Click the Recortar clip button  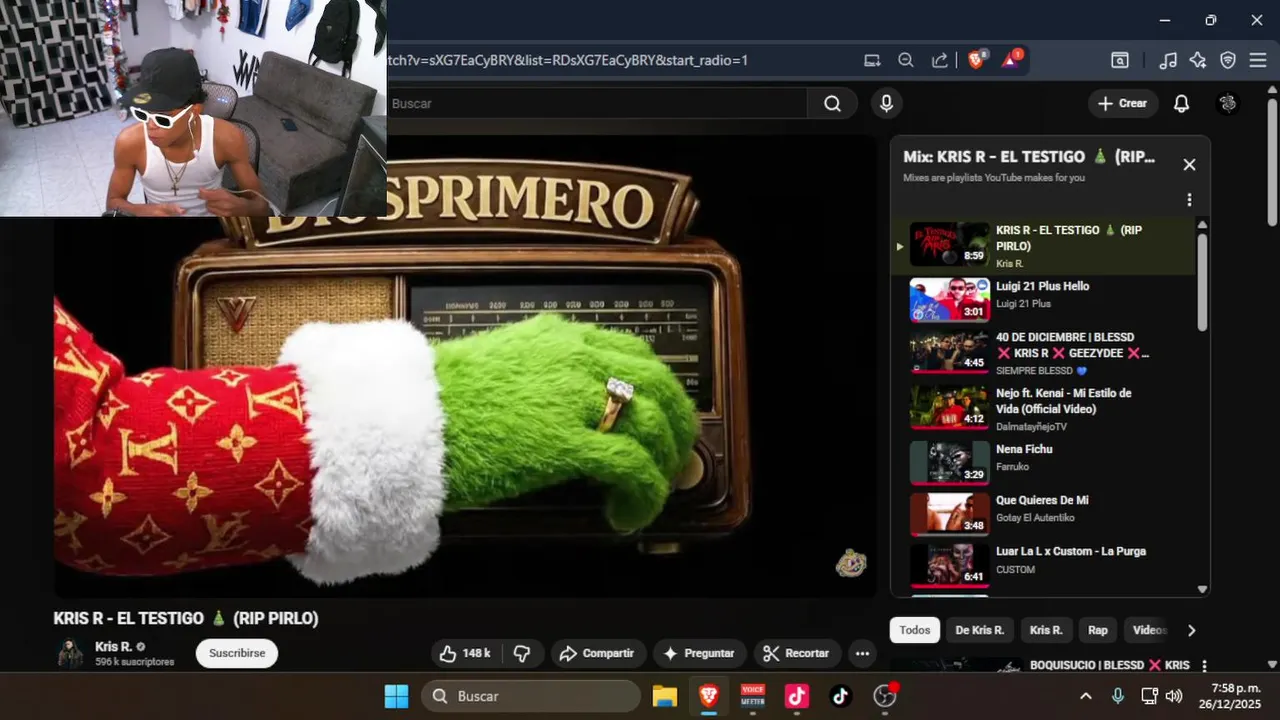click(x=797, y=653)
